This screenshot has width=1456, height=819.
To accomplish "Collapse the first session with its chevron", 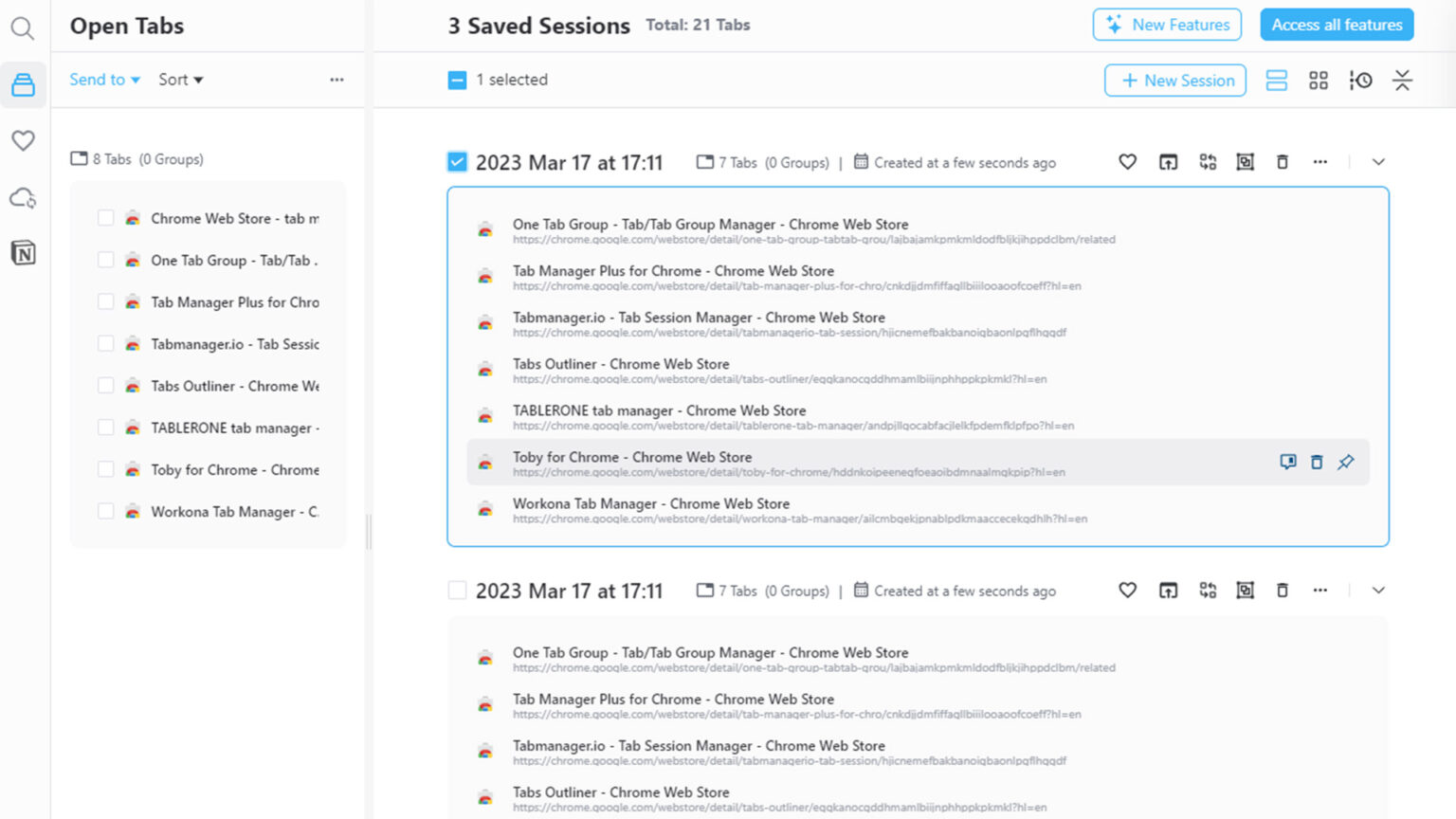I will [1378, 162].
